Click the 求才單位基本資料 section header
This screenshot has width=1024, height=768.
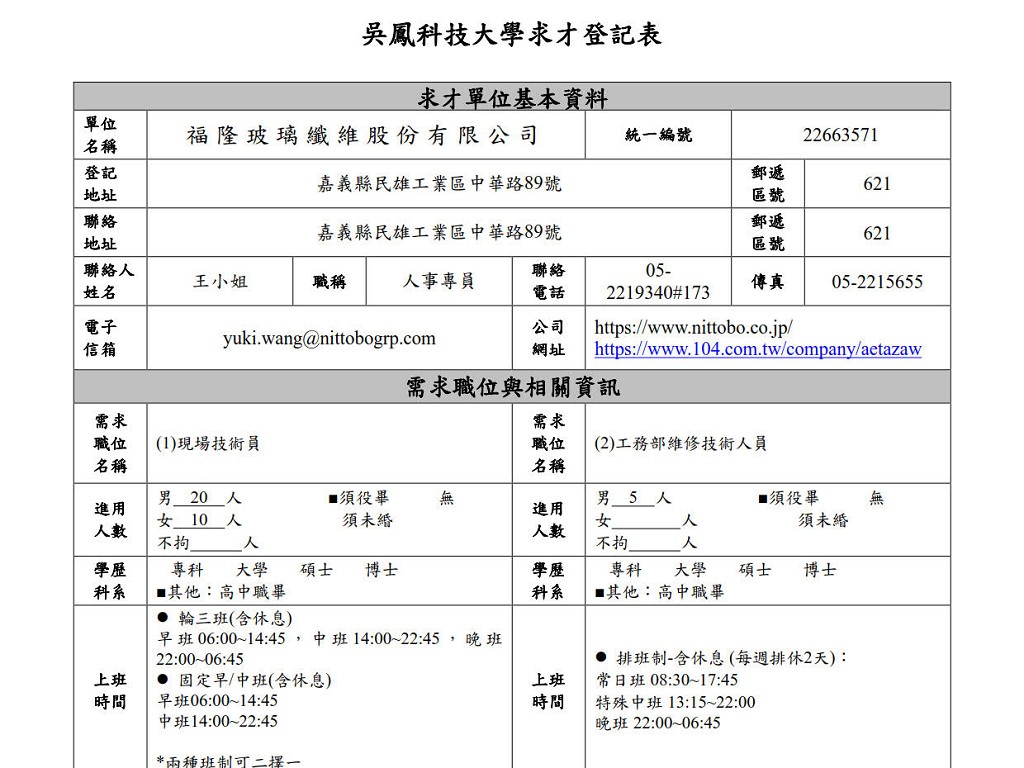512,97
